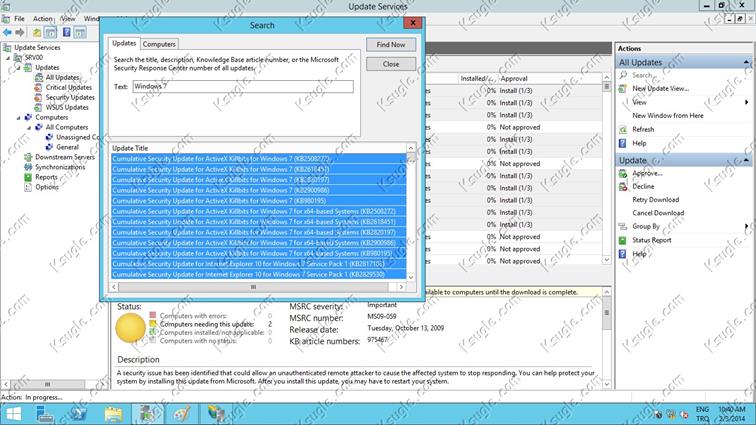Viewport: 756px width, 425px height.
Task: Click the Find Now button
Action: point(391,44)
